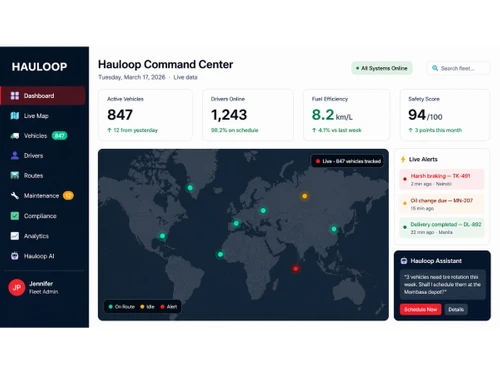Viewport: 500px width, 375px height.
Task: Click the Safety Score 94/100 card
Action: click(445, 115)
